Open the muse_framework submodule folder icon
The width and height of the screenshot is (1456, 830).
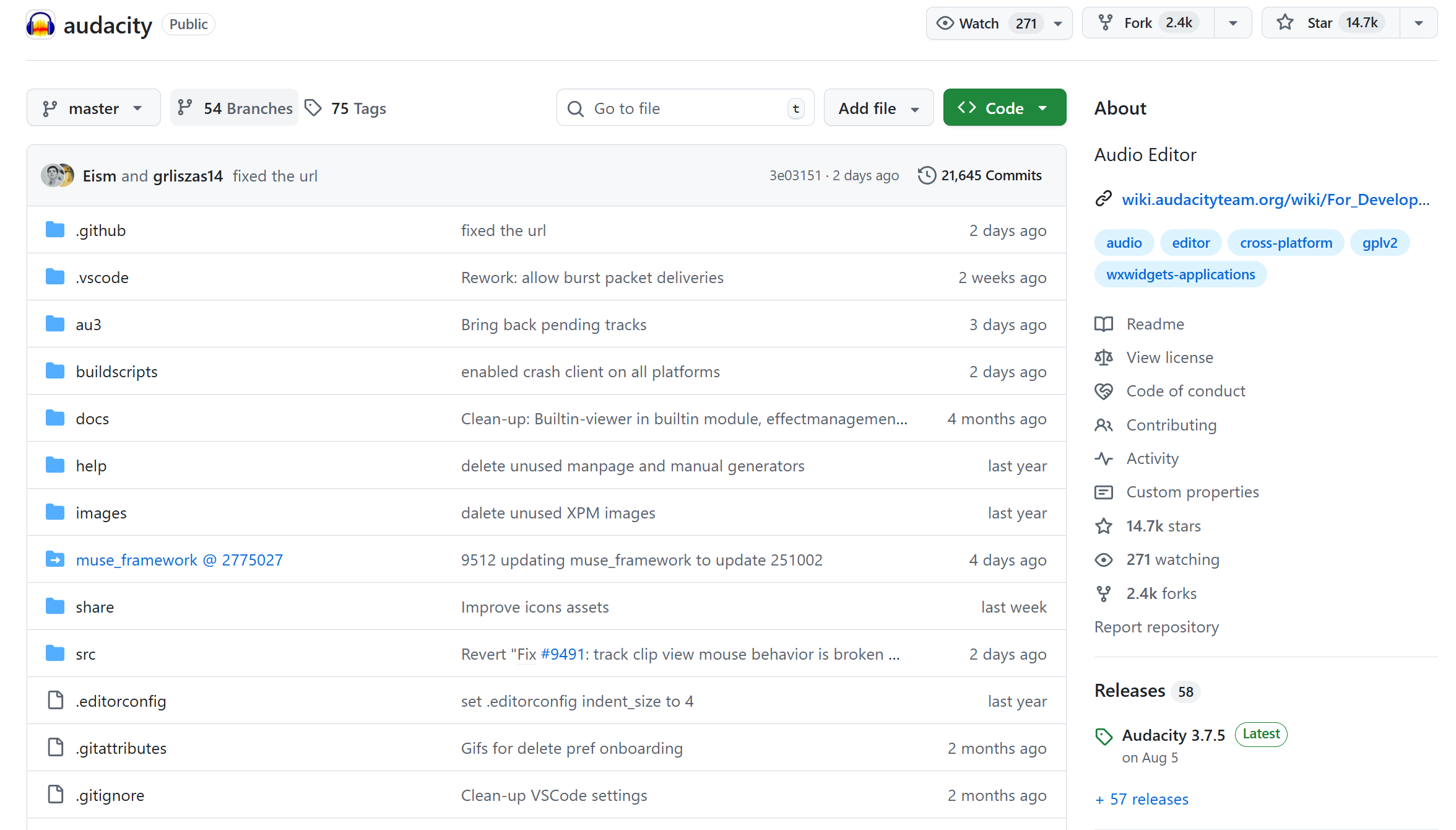tap(55, 559)
